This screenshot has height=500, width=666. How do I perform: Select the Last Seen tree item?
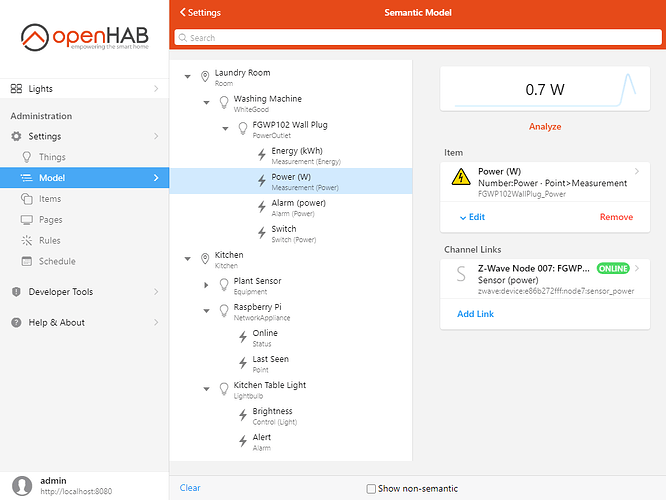pyautogui.click(x=291, y=363)
